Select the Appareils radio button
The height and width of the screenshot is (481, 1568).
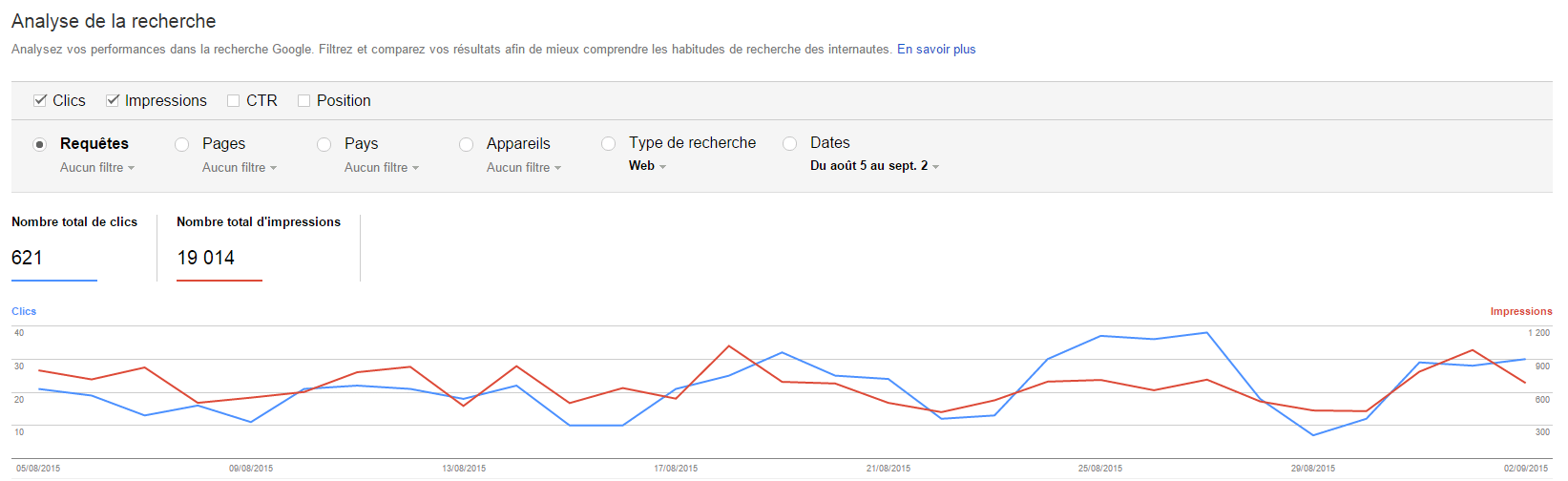pos(466,144)
